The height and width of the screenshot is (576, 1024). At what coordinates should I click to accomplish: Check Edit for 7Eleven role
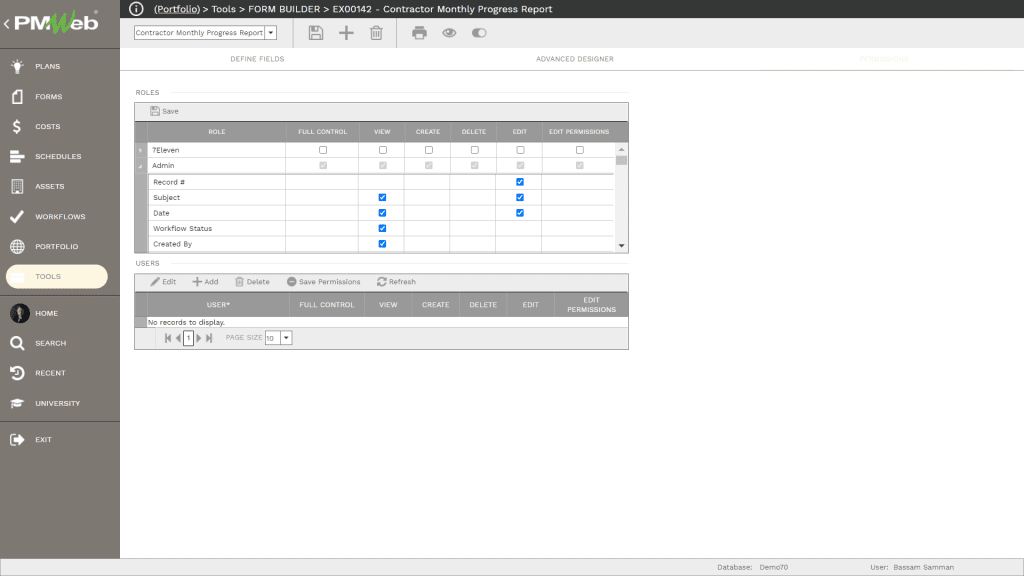click(520, 150)
